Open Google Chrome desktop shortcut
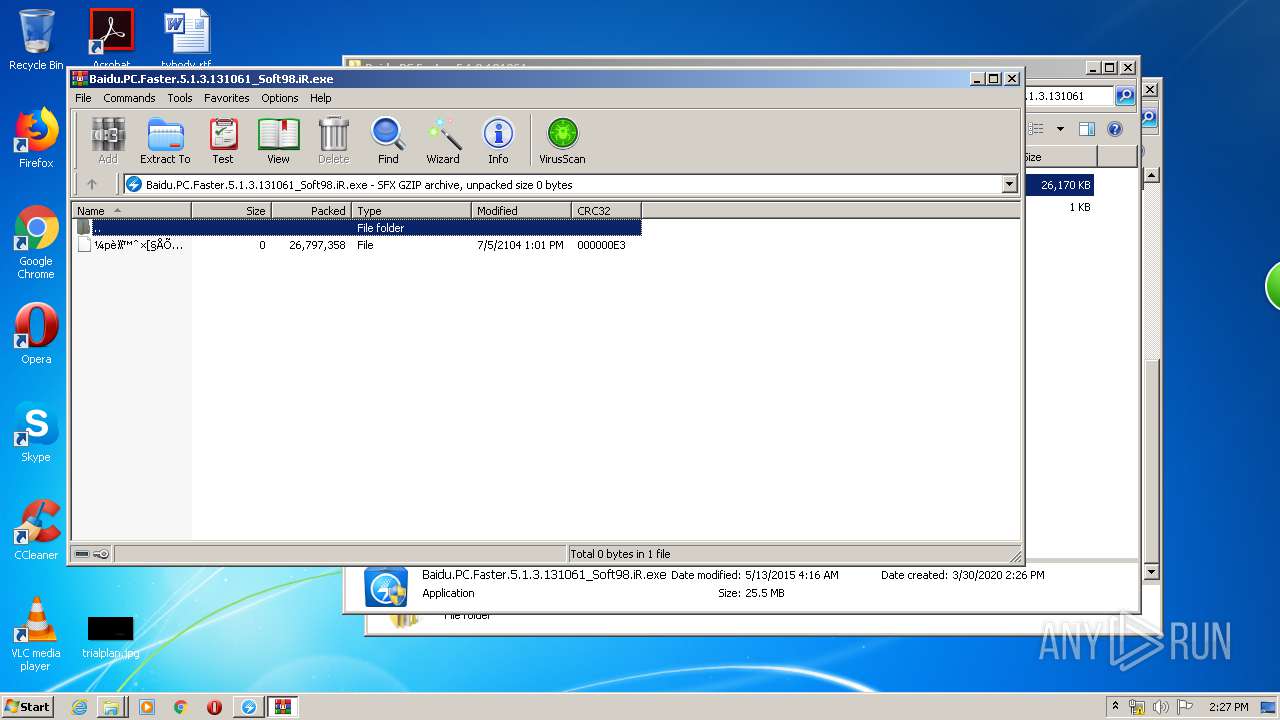1280x720 pixels. point(36,243)
